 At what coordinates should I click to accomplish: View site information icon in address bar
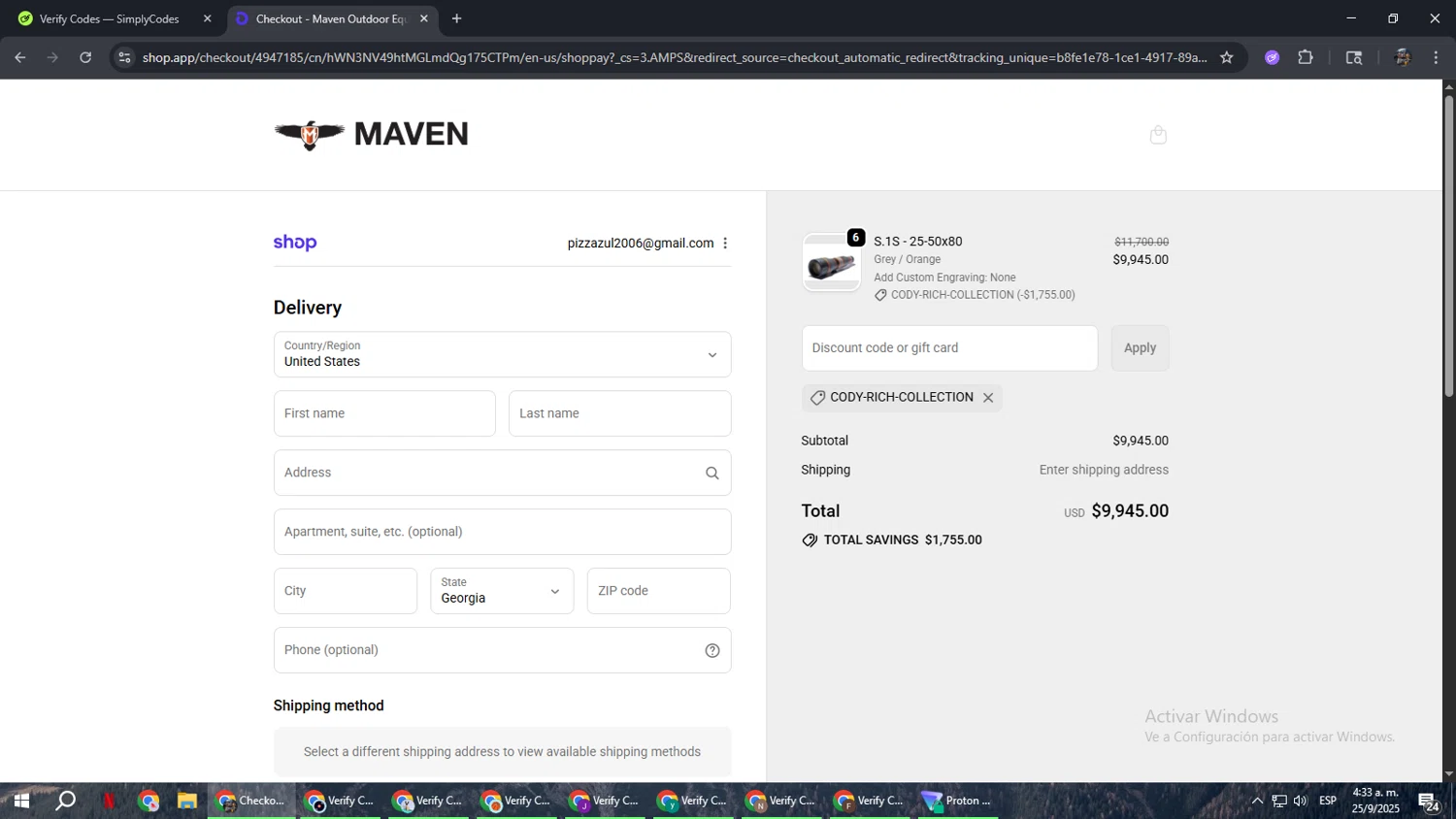[x=123, y=57]
